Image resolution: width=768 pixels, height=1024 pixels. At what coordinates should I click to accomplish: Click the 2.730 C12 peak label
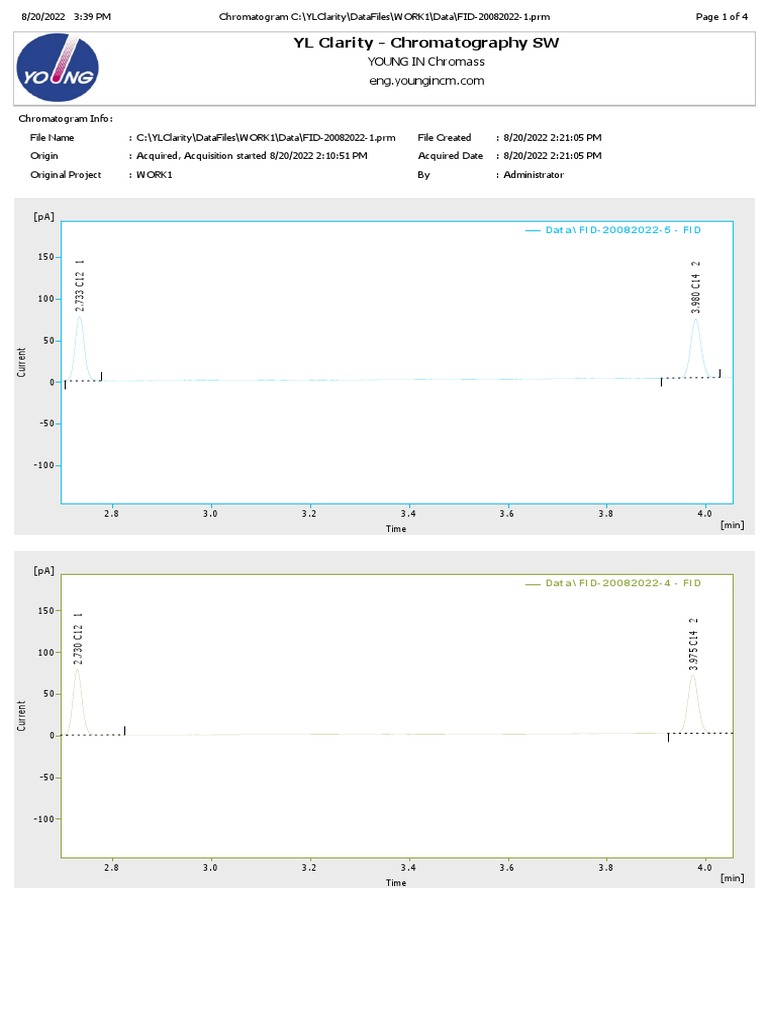point(78,639)
